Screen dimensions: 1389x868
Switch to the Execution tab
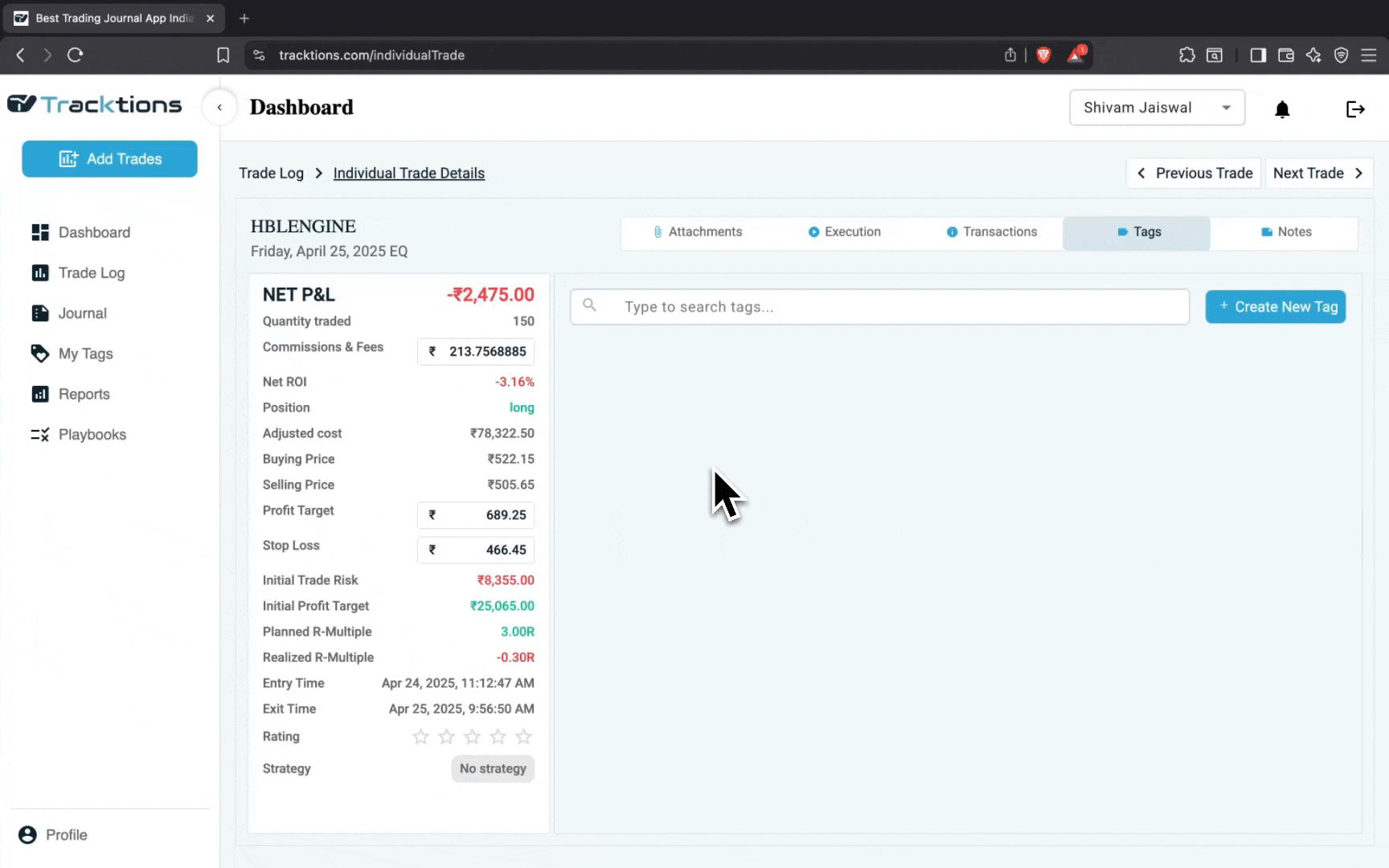click(x=844, y=232)
